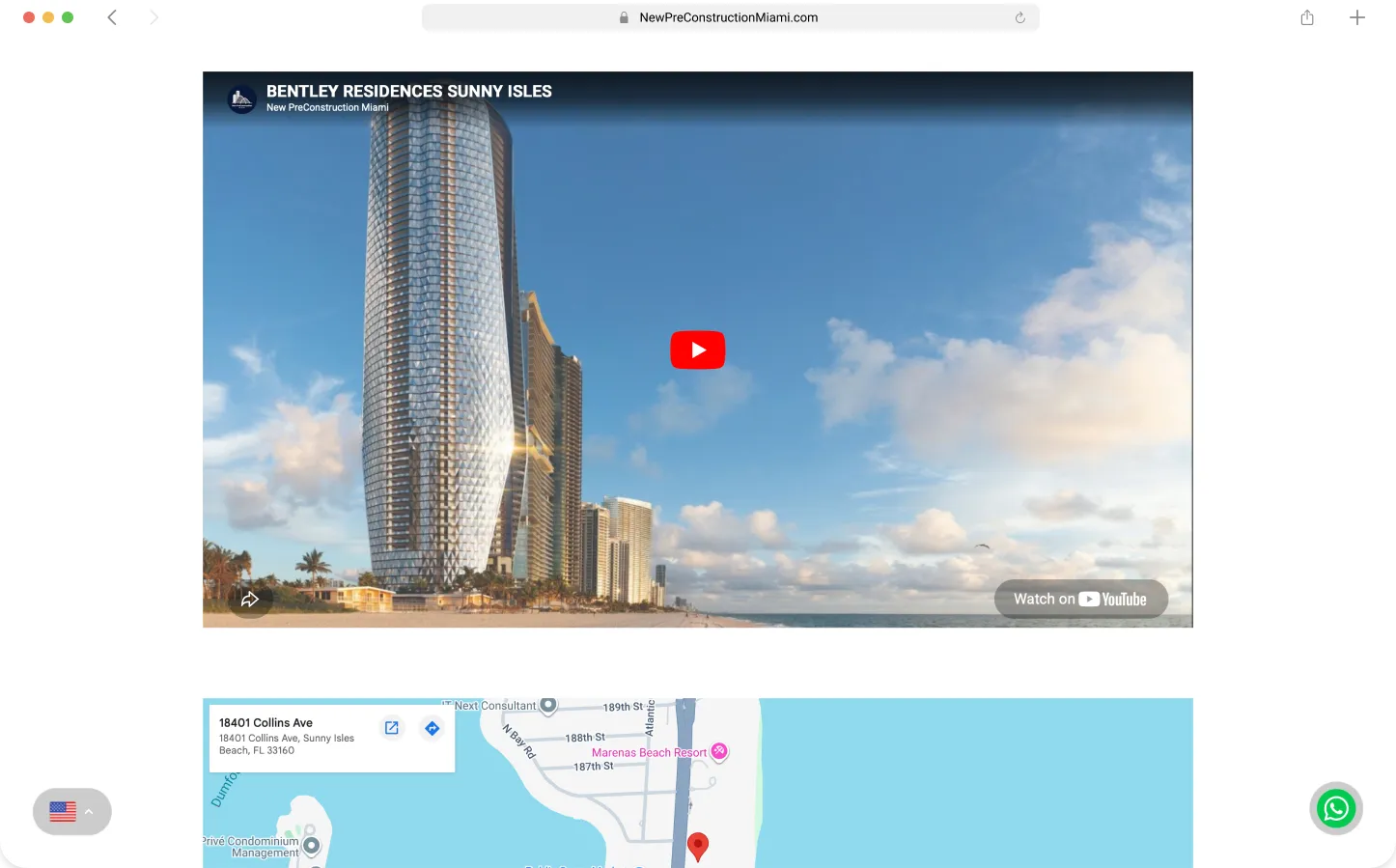
Task: Reload the page with refresh icon
Action: pyautogui.click(x=1019, y=17)
